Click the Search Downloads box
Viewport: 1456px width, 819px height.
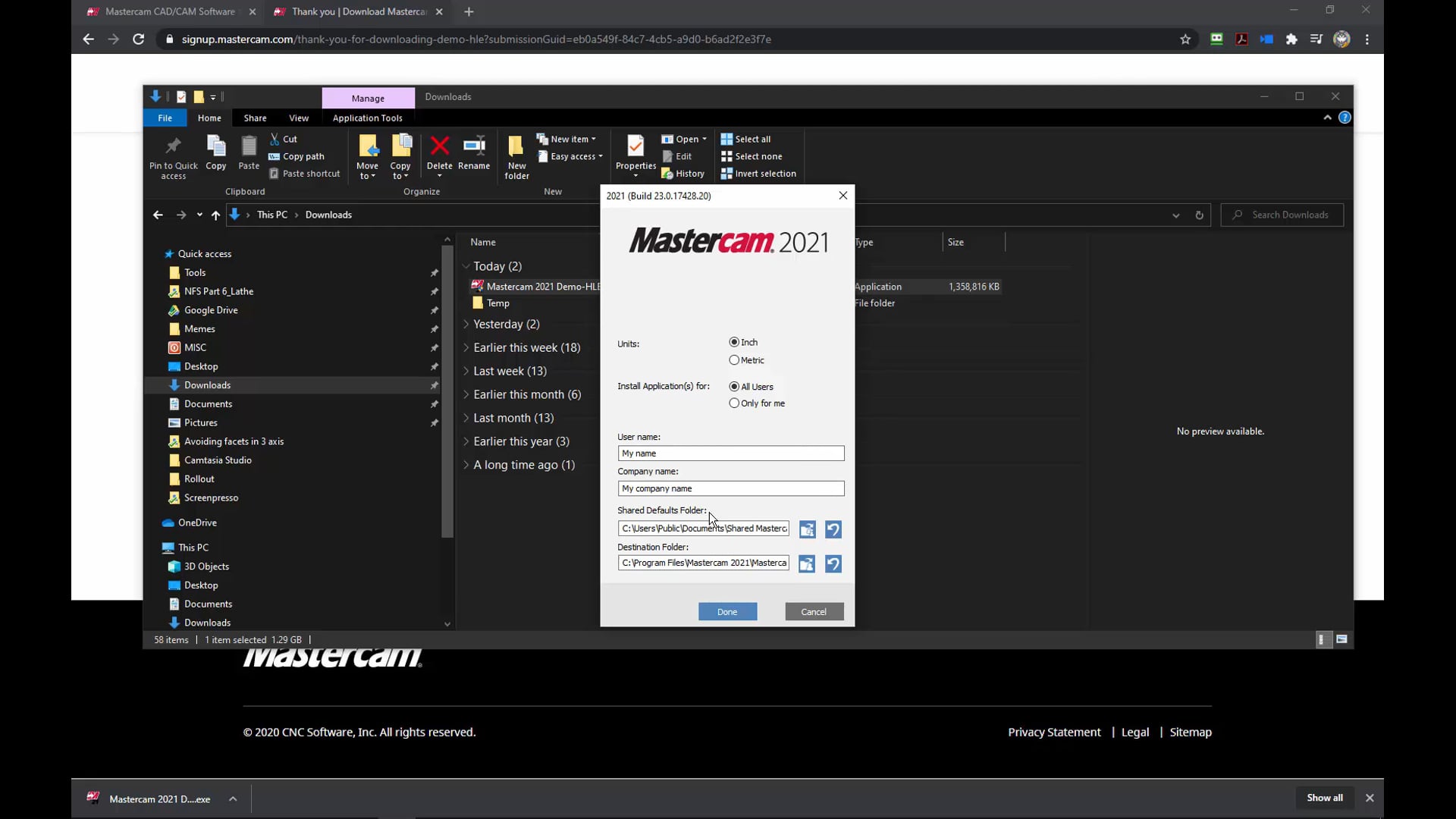[x=1282, y=215]
